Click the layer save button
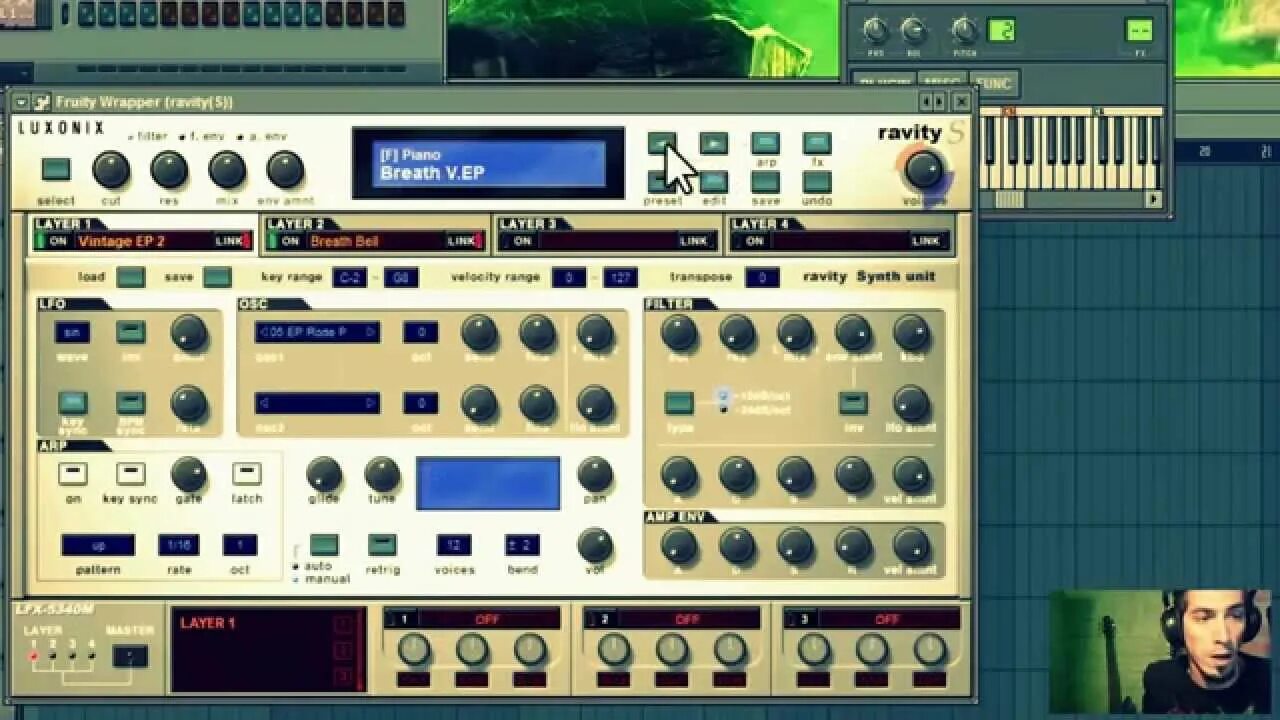The width and height of the screenshot is (1280, 720). 217,277
